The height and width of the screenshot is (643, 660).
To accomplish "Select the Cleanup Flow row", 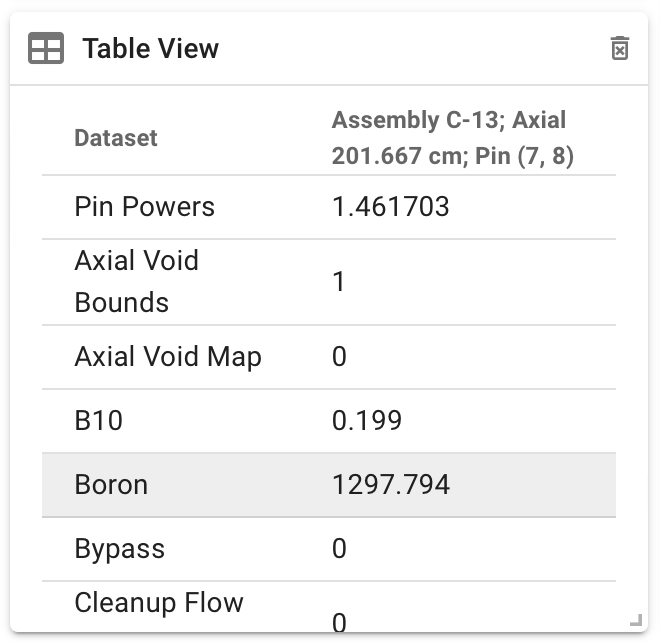I will pos(329,606).
